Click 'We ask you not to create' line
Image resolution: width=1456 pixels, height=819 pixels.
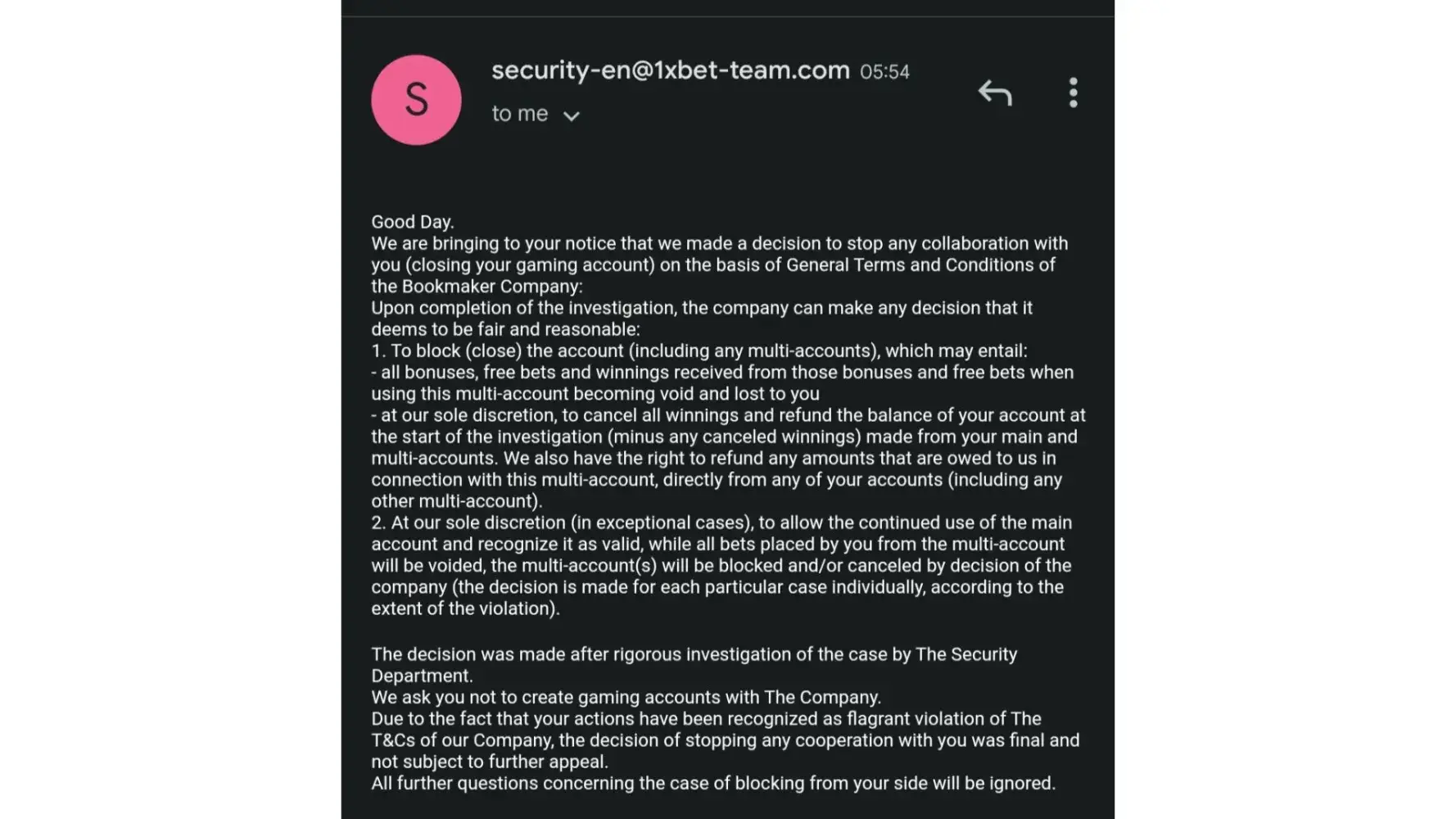coord(626,697)
